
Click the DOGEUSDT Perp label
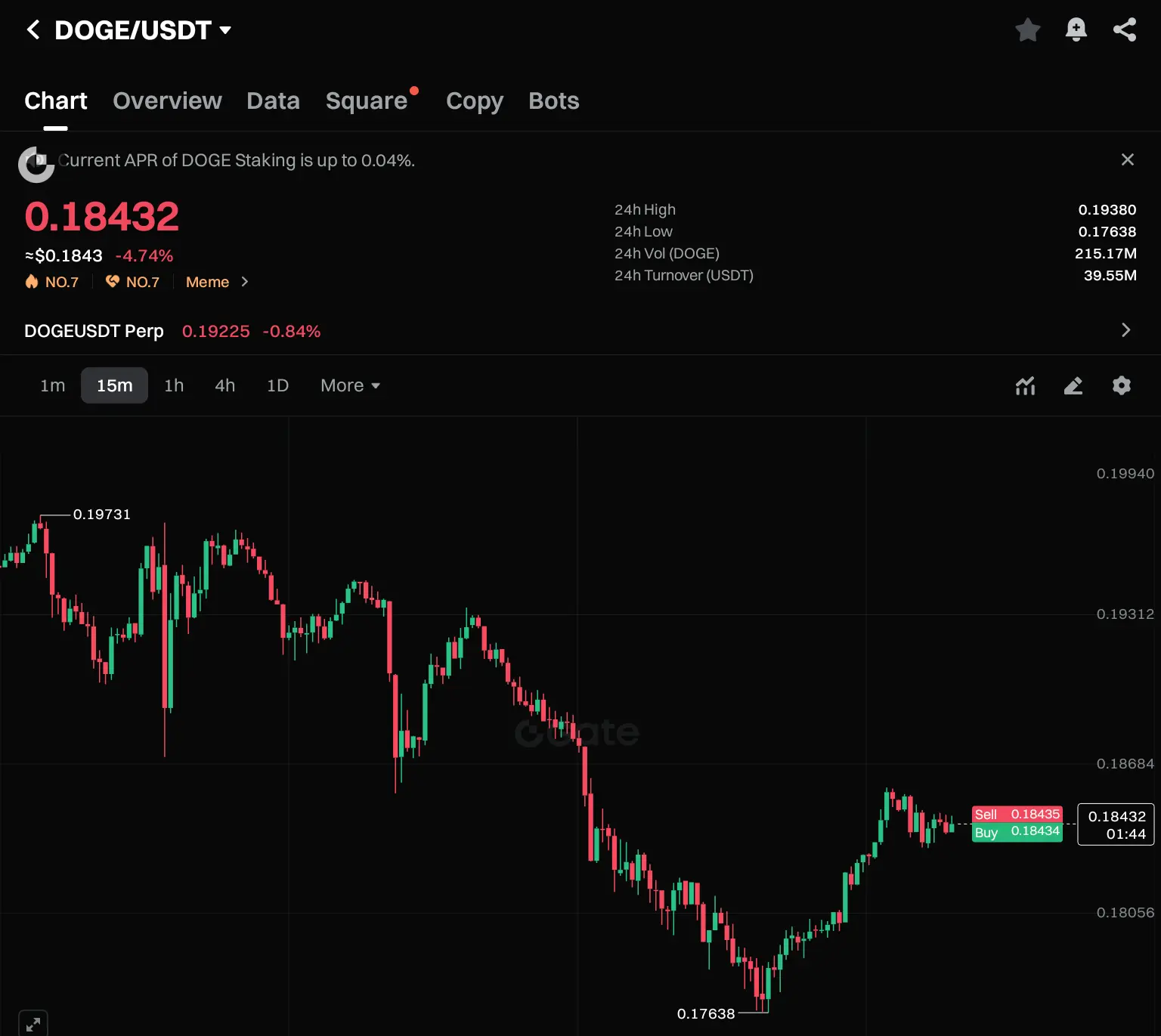tap(94, 331)
